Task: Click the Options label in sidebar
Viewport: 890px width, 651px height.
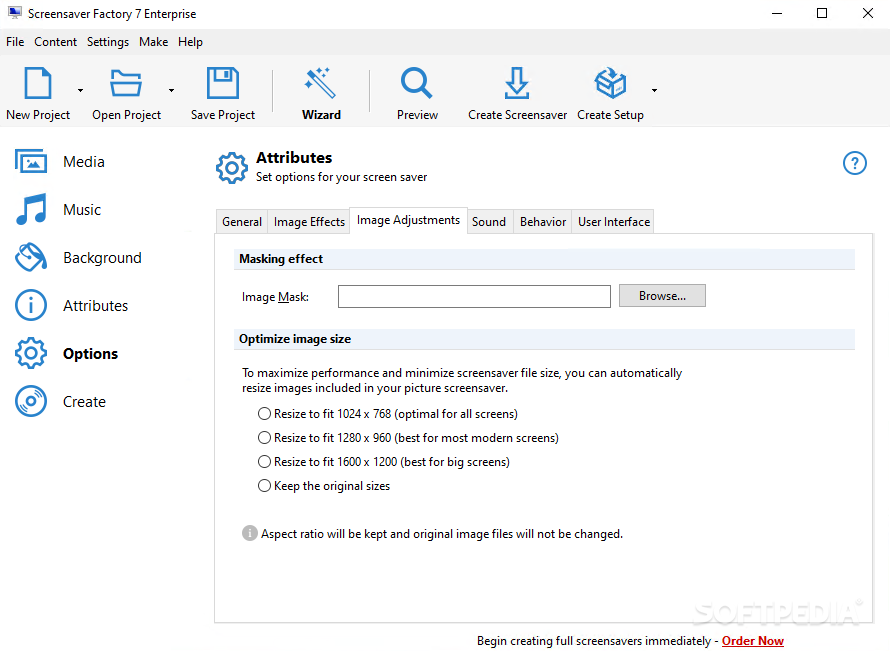Action: [91, 354]
